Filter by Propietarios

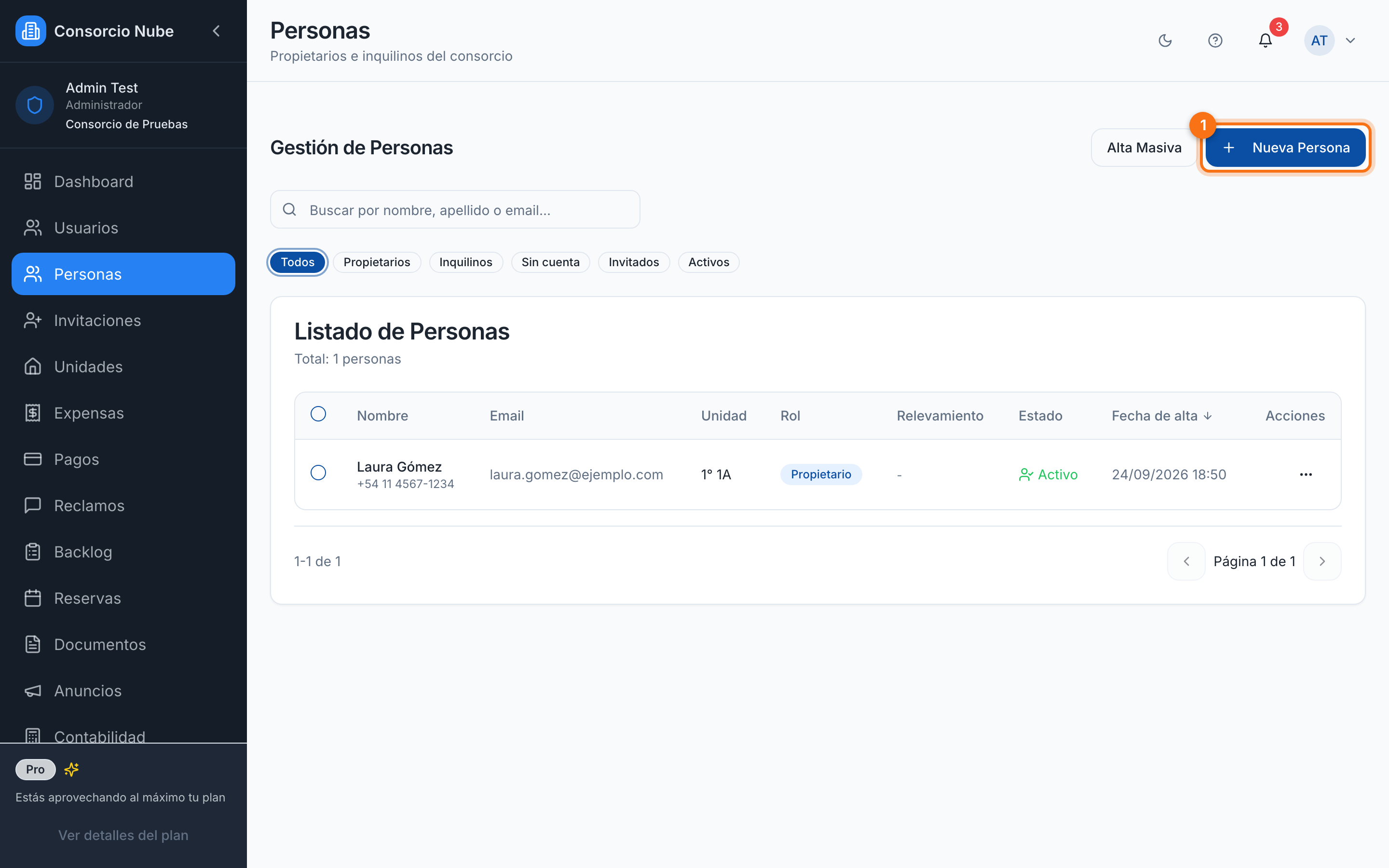(377, 262)
